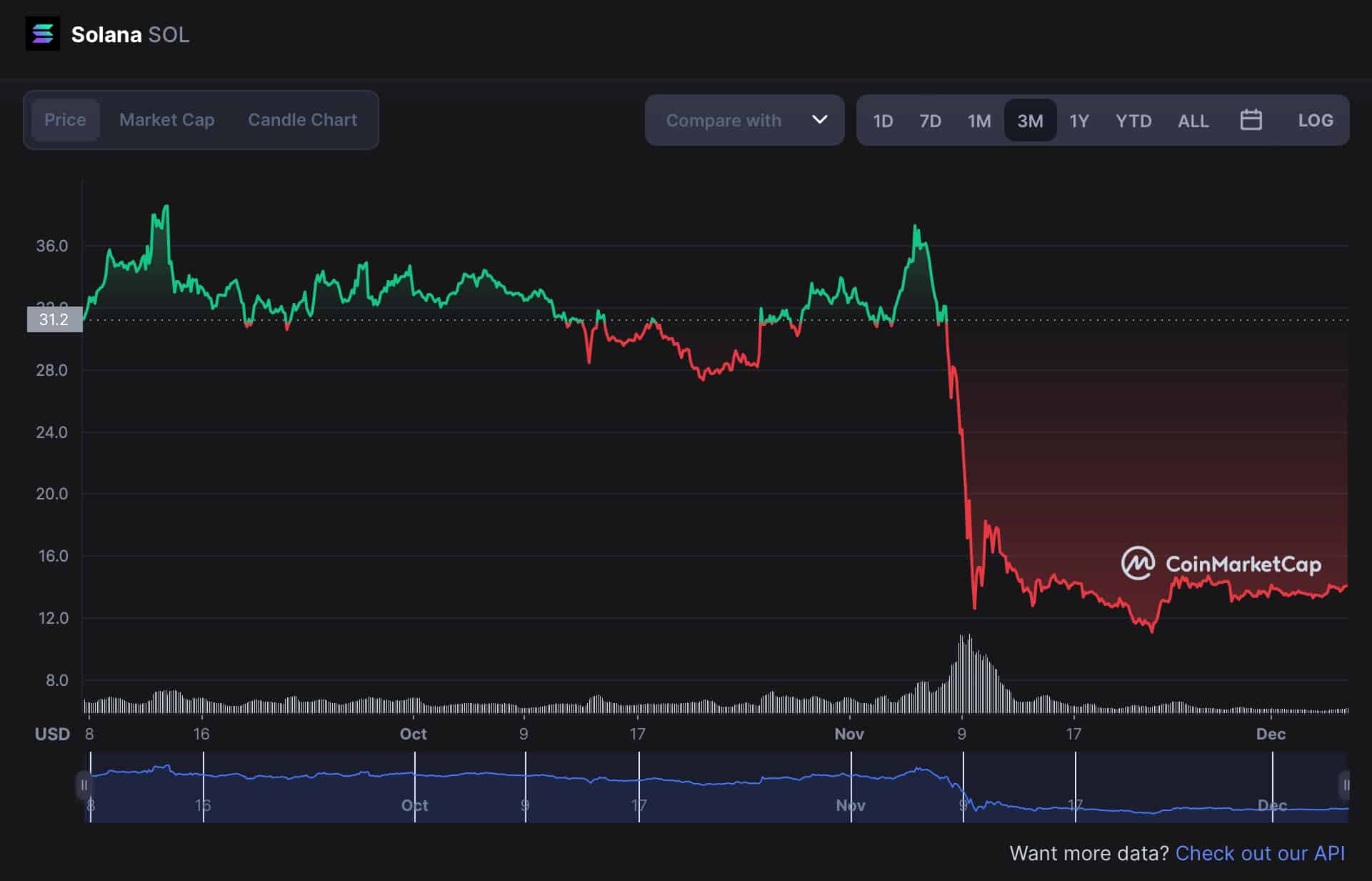This screenshot has height=881, width=1372.
Task: Click the Compare with chevron arrow
Action: tap(819, 119)
